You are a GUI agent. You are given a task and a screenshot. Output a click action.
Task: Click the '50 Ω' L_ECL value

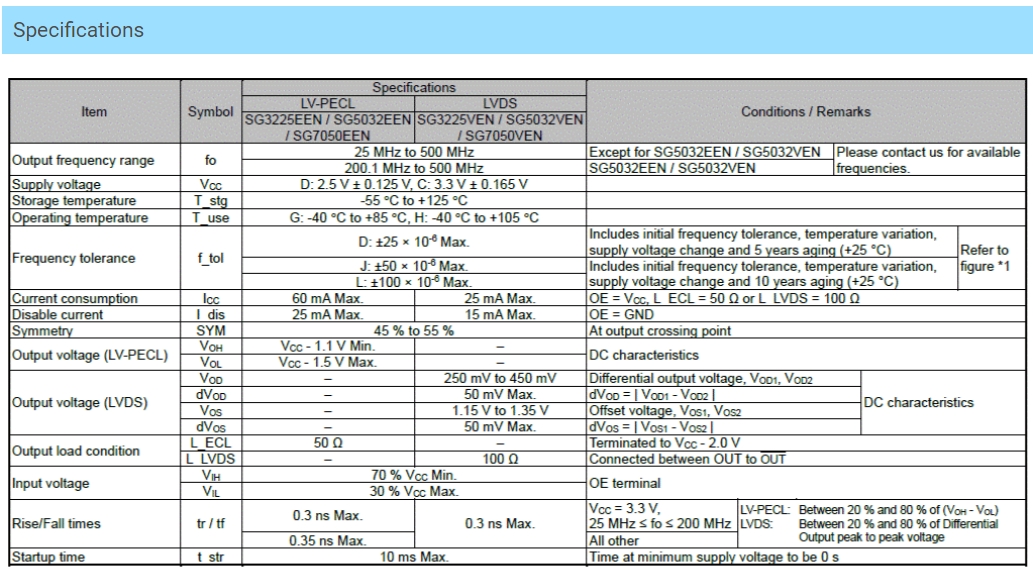point(327,443)
